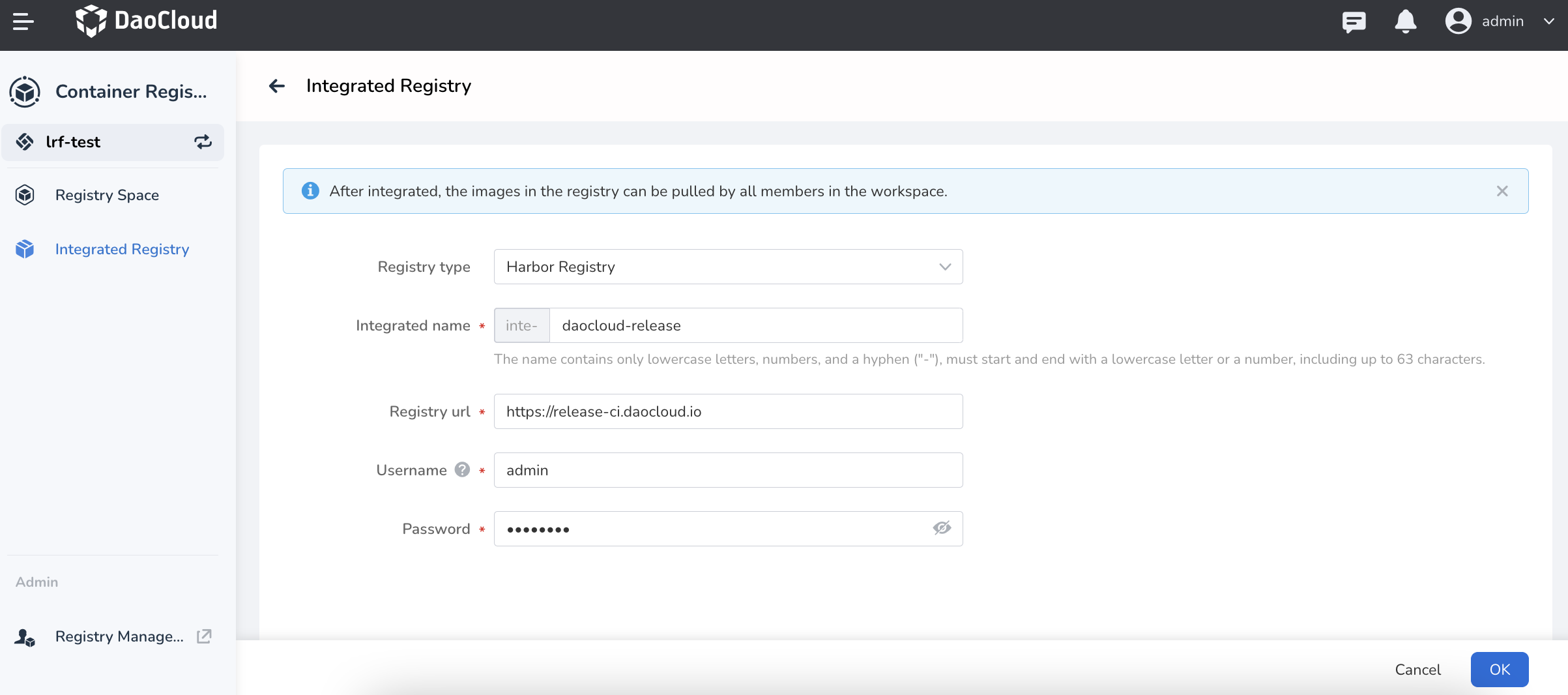The image size is (1568, 695).
Task: Open the hamburger navigation menu
Action: pyautogui.click(x=23, y=22)
